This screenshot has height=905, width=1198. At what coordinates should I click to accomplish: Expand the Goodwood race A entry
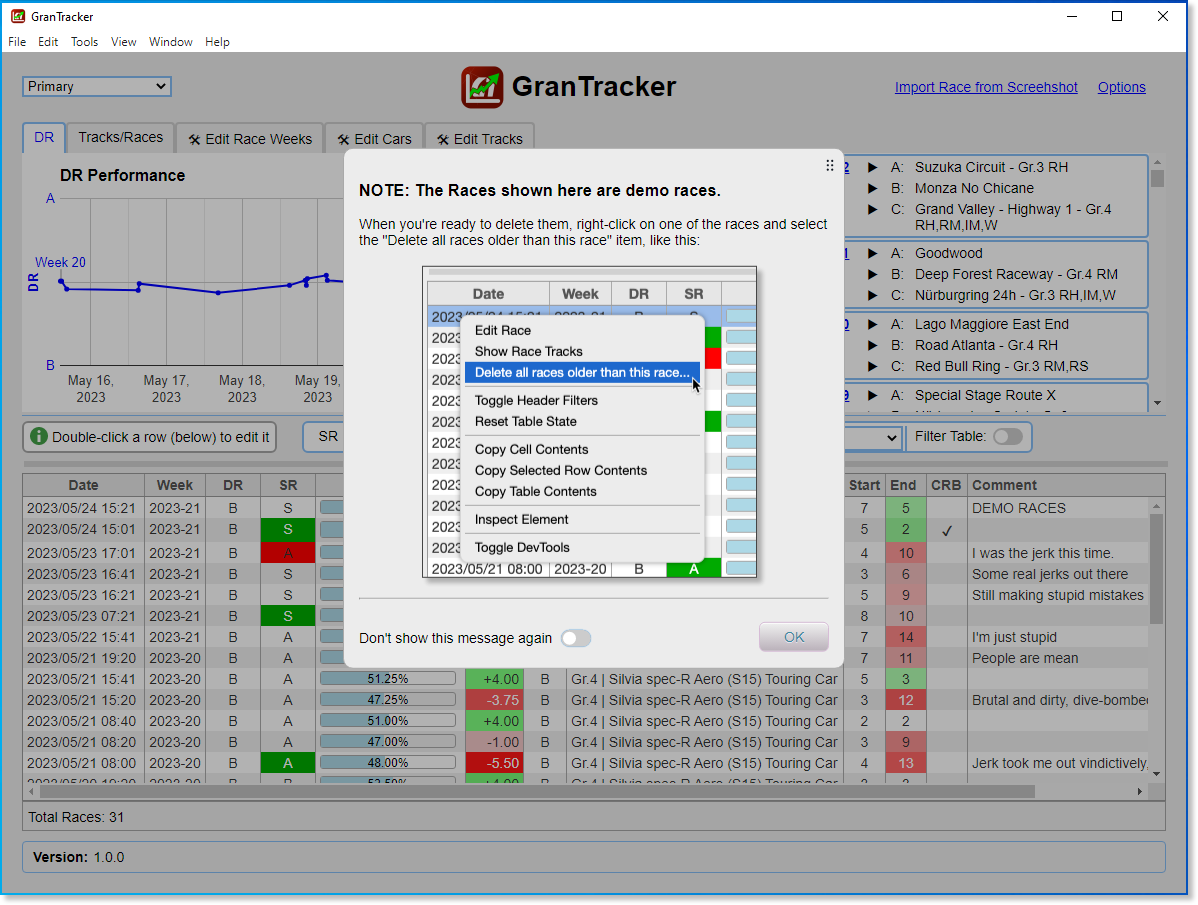(872, 254)
